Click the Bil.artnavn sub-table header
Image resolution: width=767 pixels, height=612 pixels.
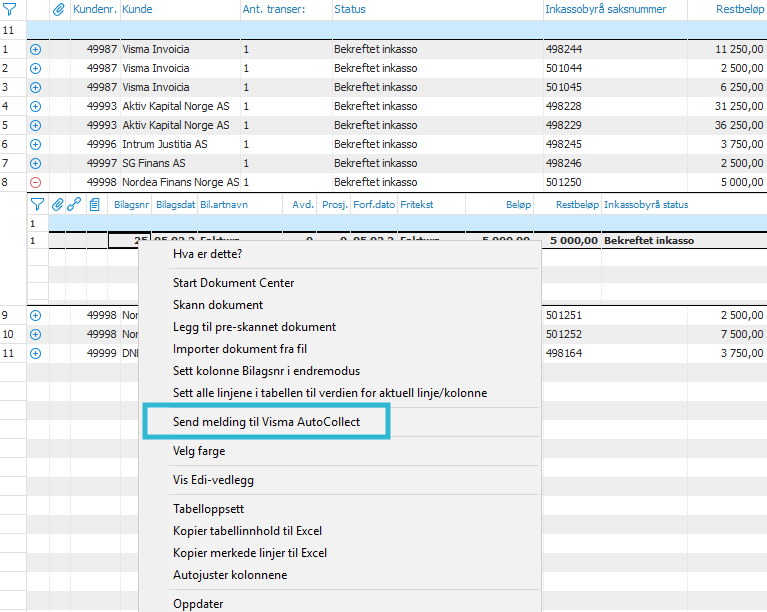224,204
